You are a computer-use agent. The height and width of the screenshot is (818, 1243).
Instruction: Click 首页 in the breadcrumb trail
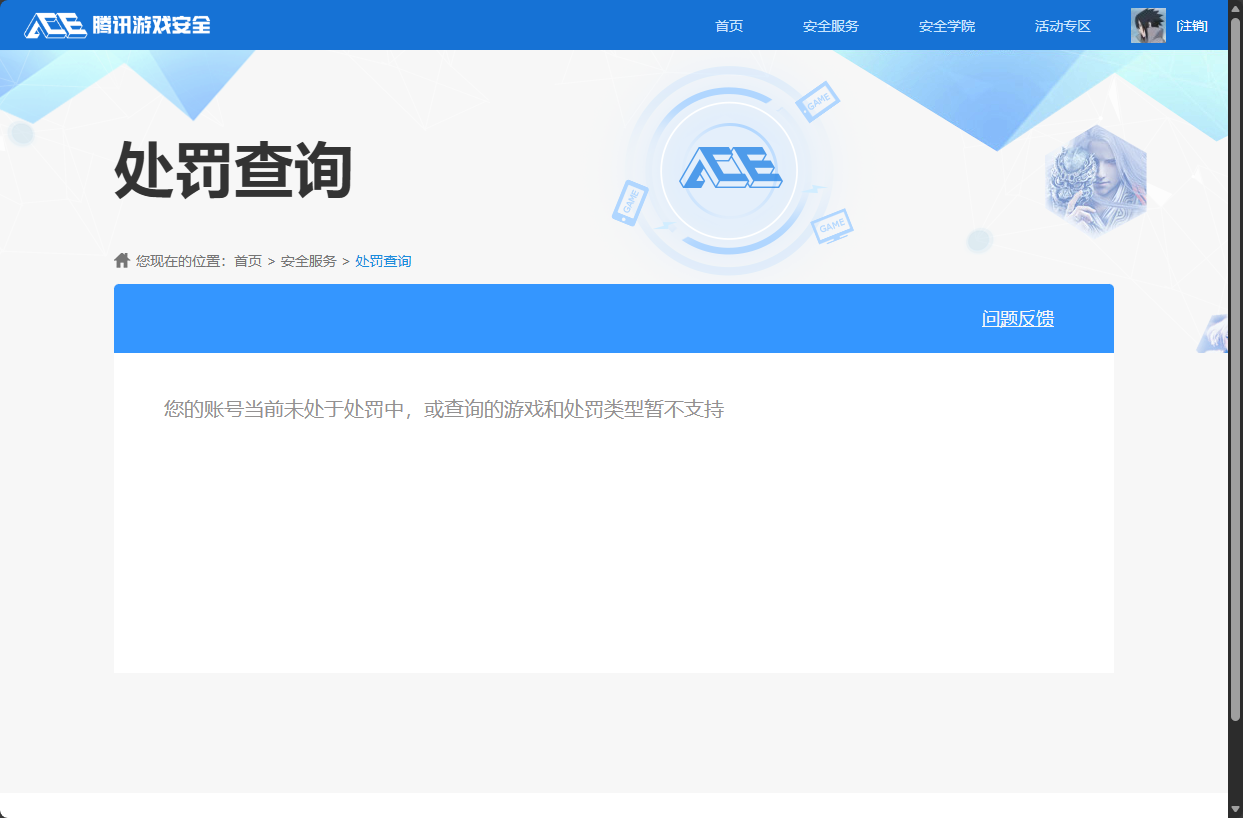tap(246, 260)
